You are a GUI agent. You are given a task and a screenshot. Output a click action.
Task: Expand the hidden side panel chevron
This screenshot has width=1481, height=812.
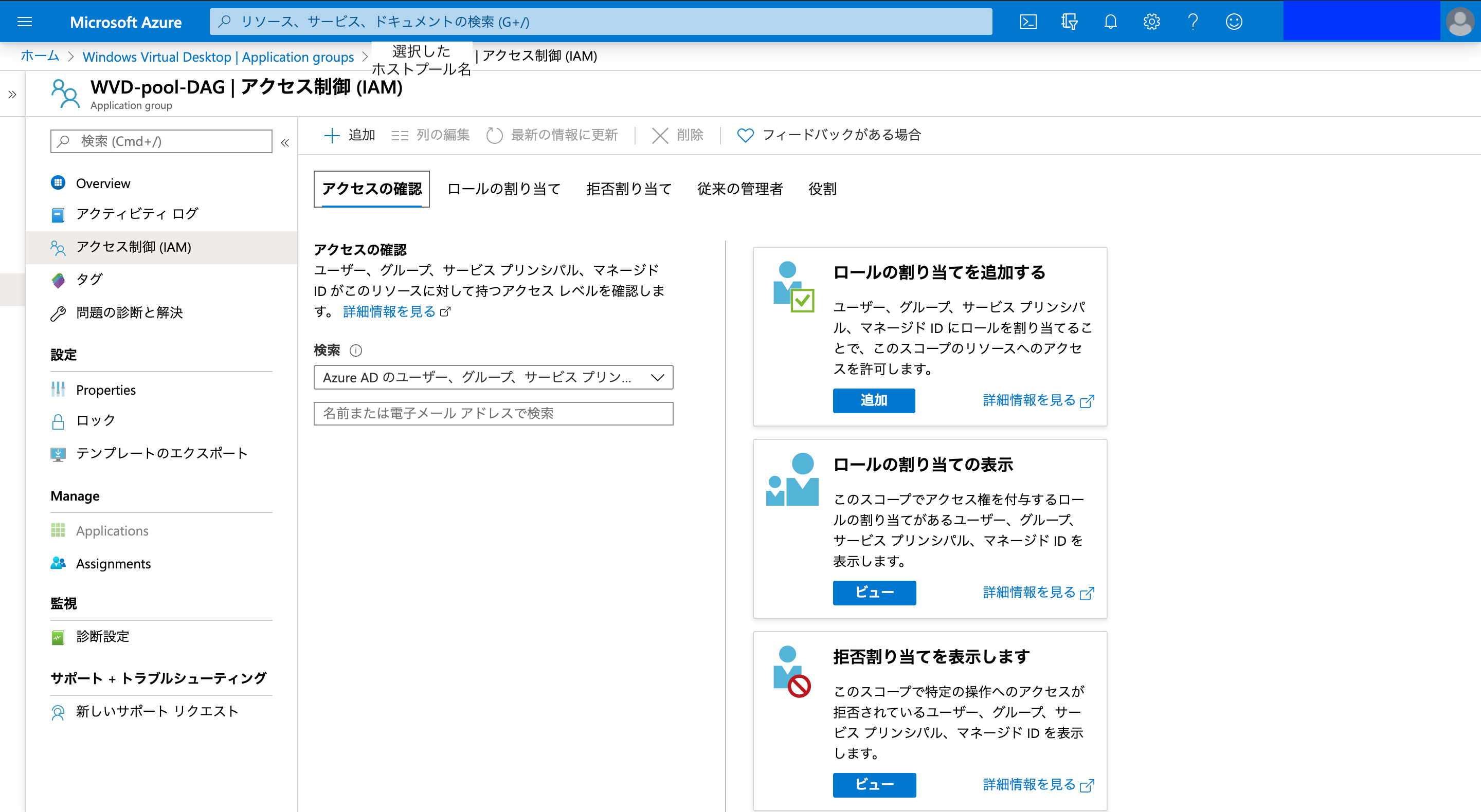pos(12,95)
